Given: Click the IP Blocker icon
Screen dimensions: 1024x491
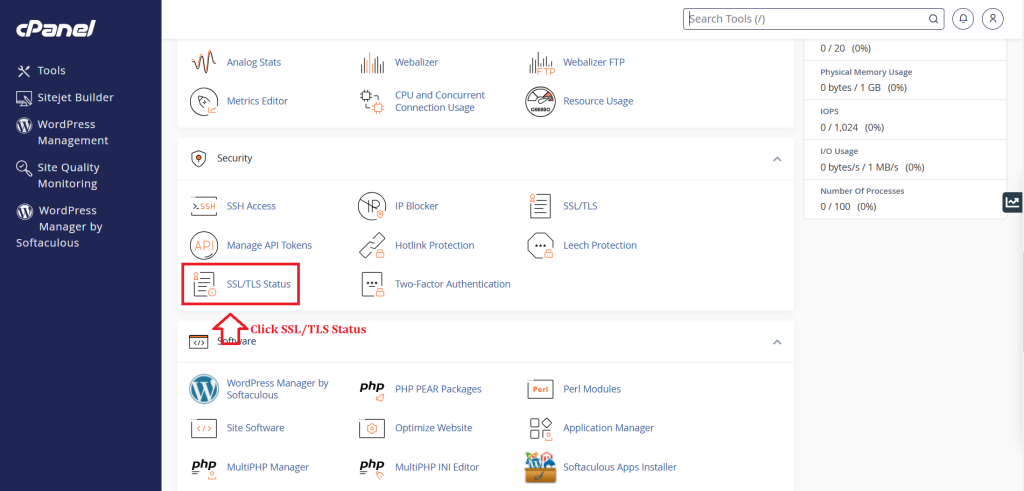Looking at the screenshot, I should (372, 206).
